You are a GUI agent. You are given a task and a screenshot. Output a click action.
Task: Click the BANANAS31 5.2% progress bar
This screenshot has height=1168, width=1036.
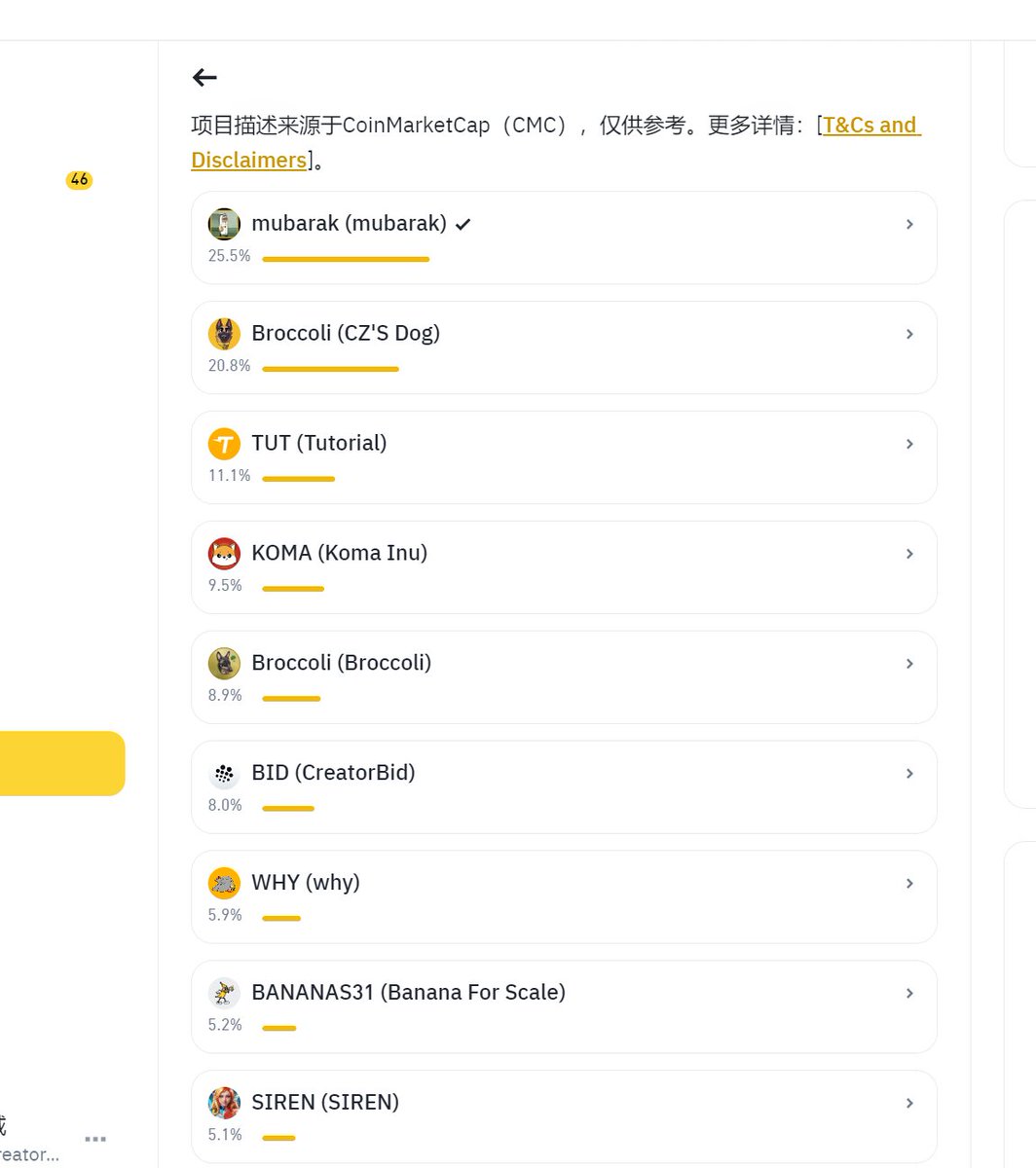coord(278,1029)
